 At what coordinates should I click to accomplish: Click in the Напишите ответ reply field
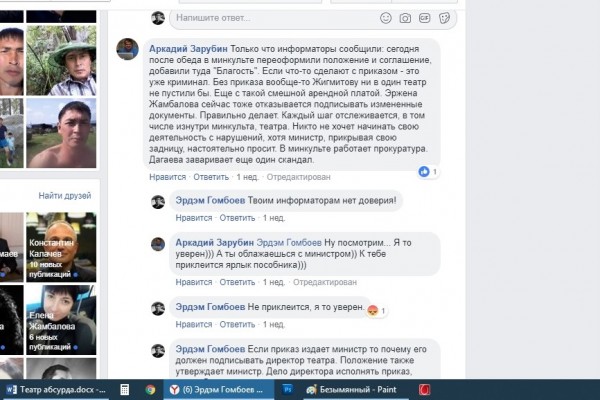[274, 18]
